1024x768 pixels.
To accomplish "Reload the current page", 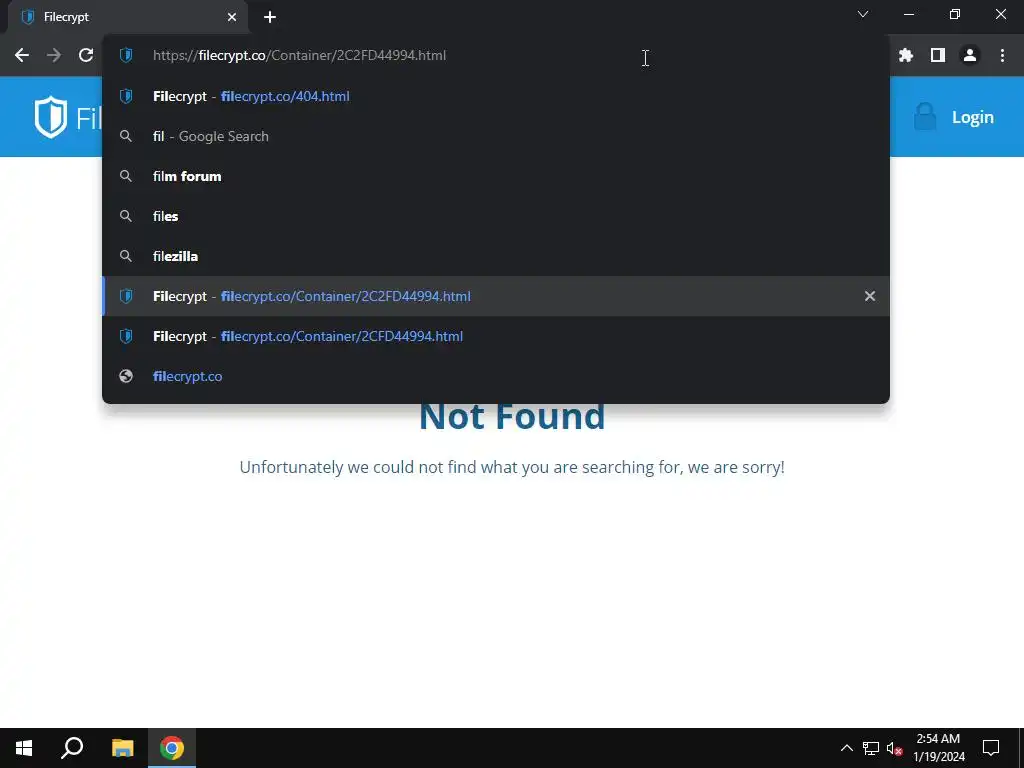I will (86, 56).
